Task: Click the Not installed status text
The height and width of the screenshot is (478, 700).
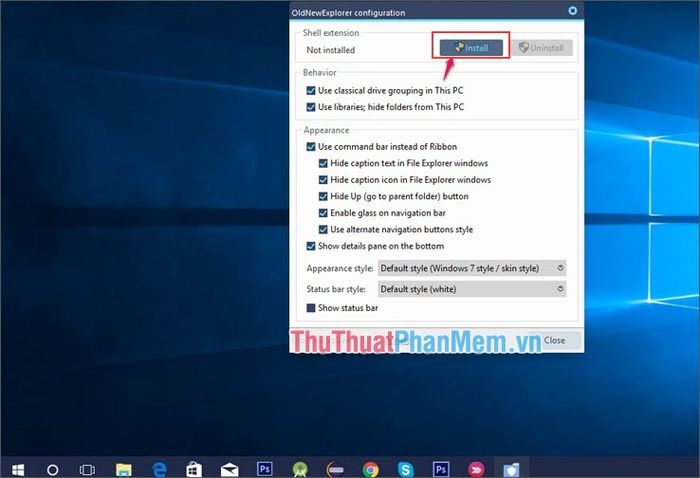Action: 330,50
